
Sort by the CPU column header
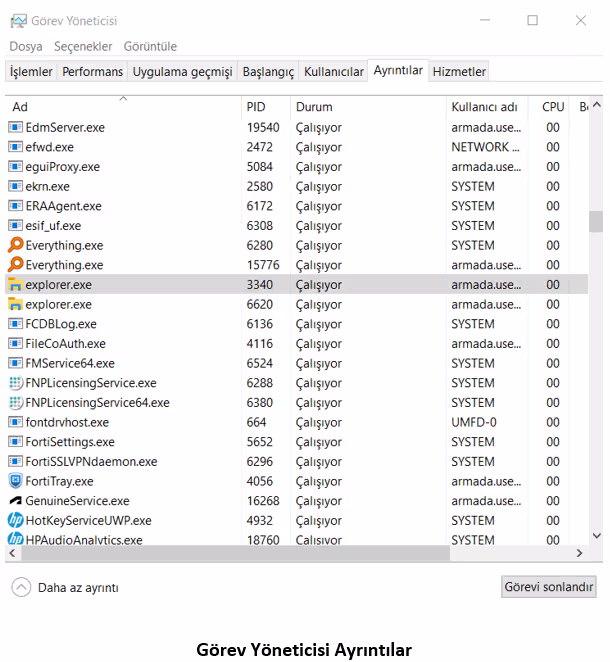pyautogui.click(x=548, y=107)
